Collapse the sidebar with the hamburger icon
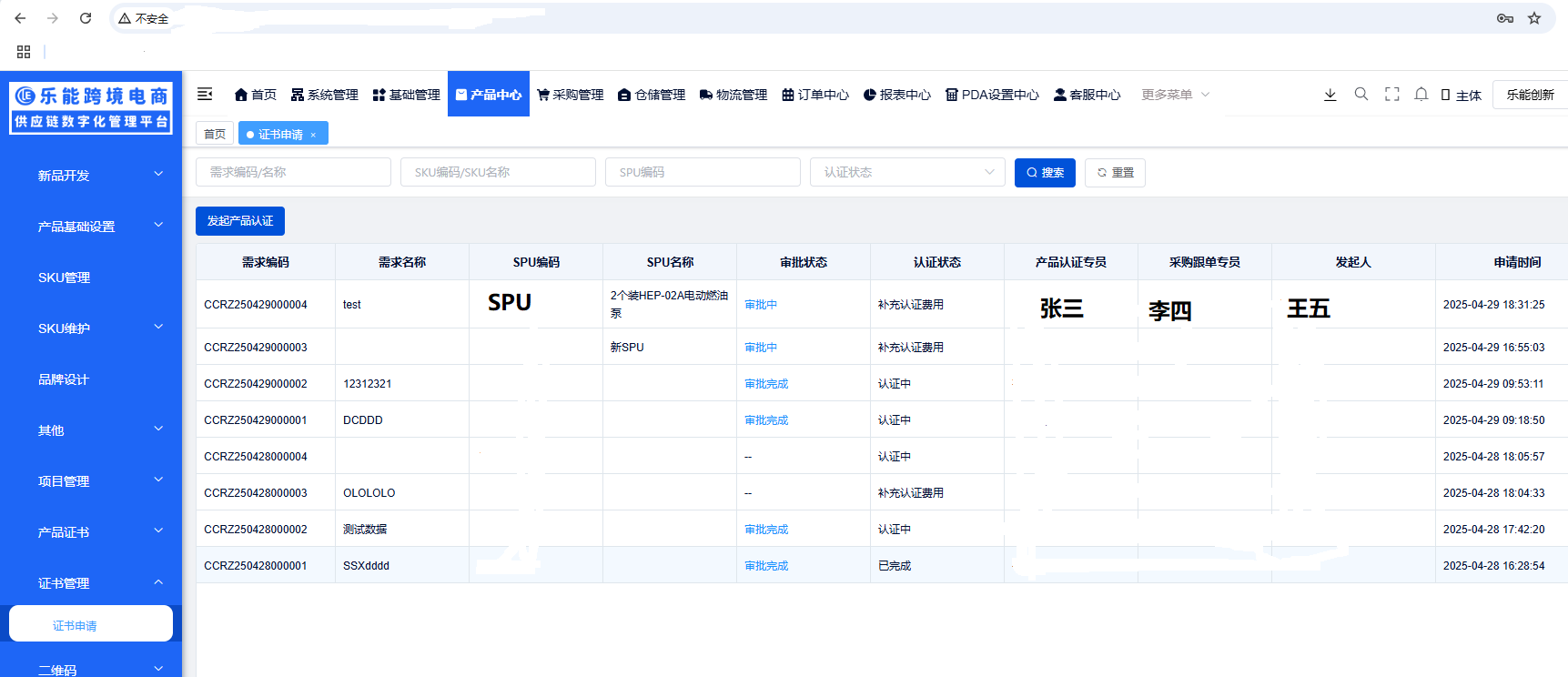Screen dimensions: 1568x677 205,94
